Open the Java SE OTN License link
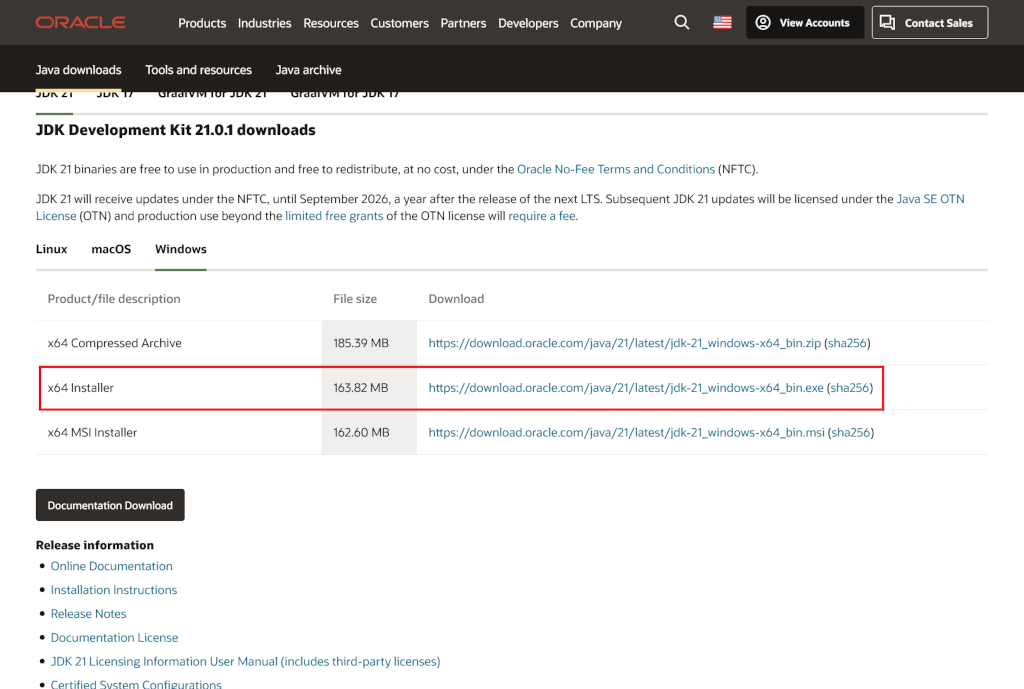 point(930,199)
